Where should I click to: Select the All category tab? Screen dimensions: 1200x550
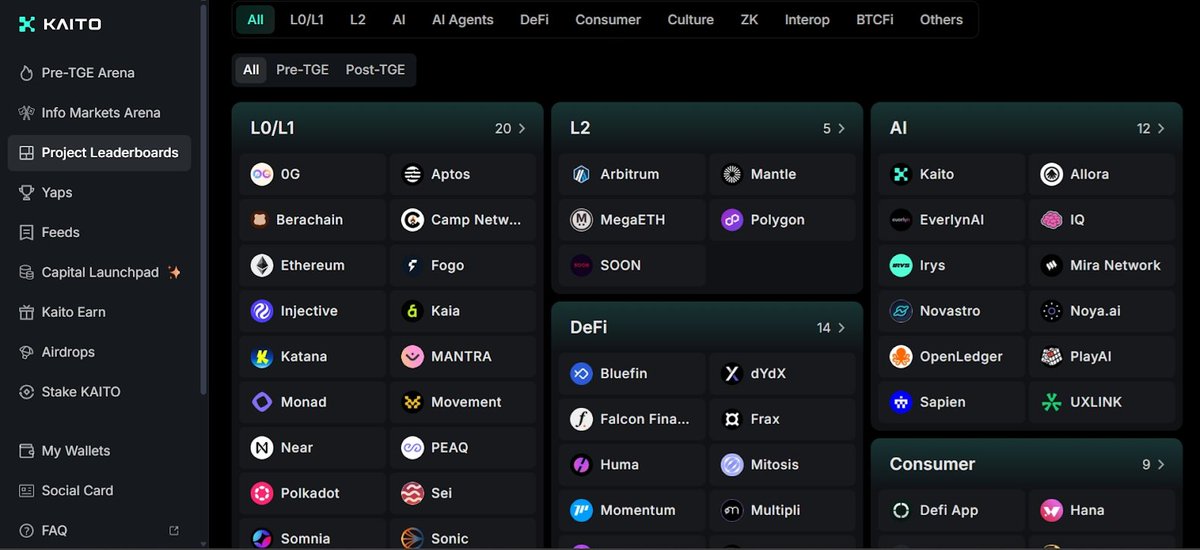pyautogui.click(x=256, y=20)
